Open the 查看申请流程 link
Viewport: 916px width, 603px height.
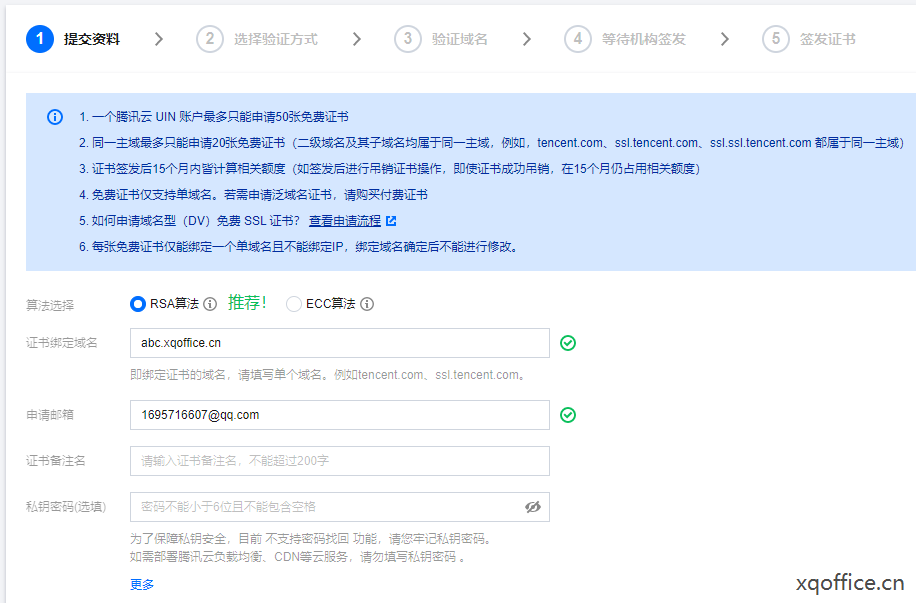[x=345, y=221]
